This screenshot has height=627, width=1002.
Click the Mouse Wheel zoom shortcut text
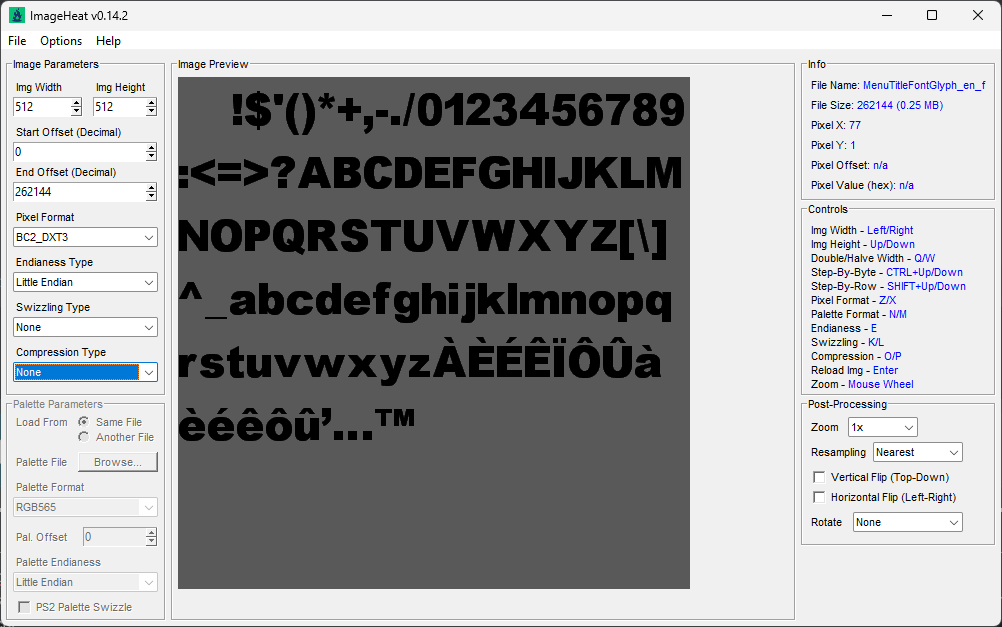[x=881, y=384]
